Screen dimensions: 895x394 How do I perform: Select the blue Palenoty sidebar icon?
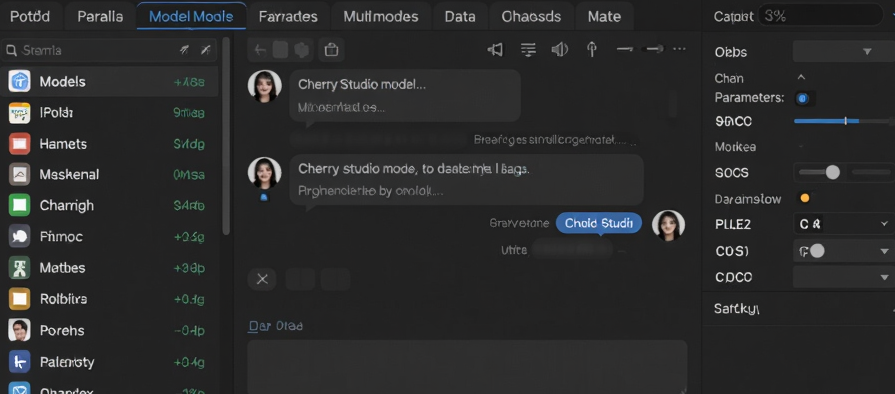(x=19, y=361)
